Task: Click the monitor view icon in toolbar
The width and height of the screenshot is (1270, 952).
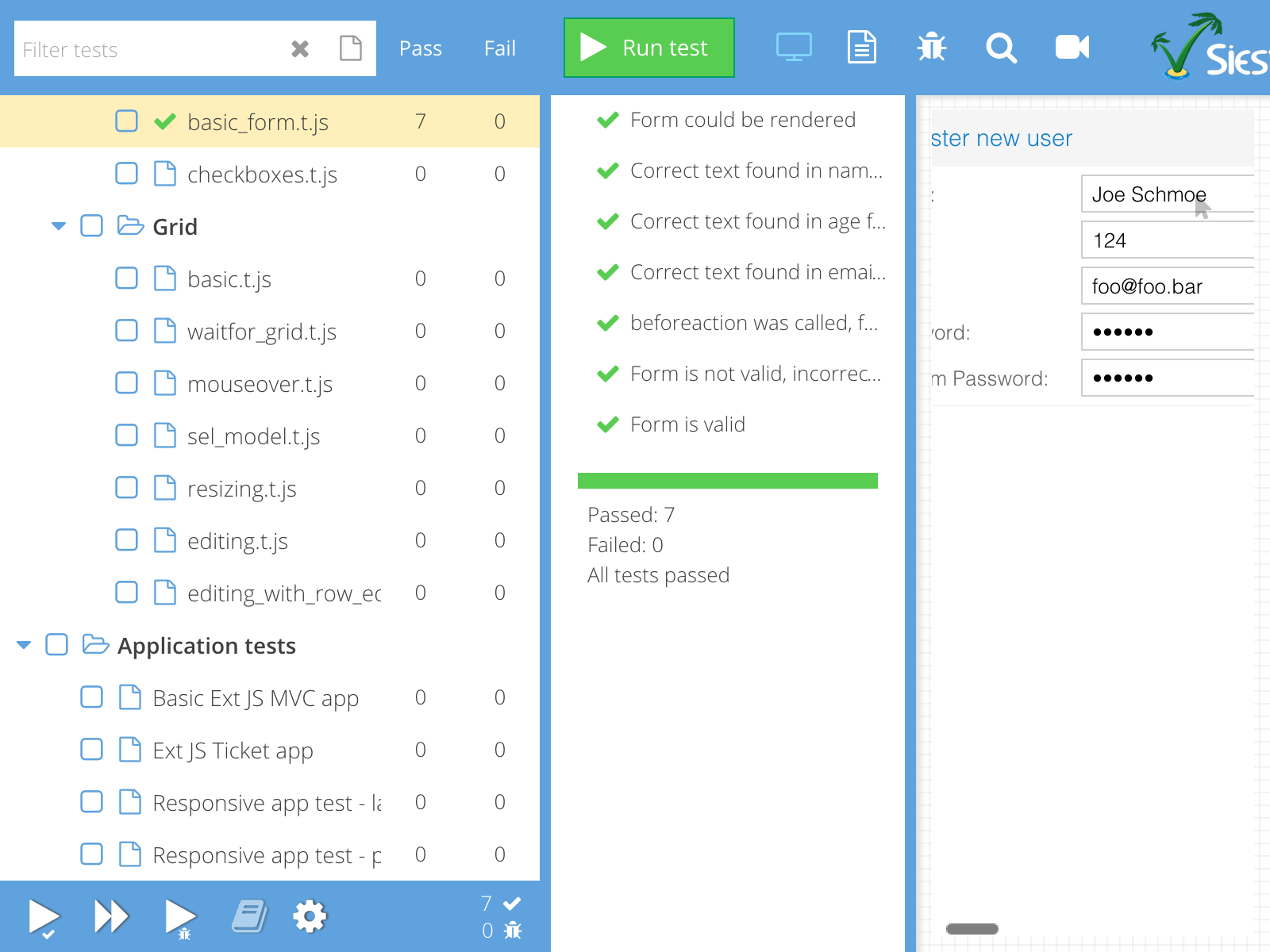Action: click(793, 48)
